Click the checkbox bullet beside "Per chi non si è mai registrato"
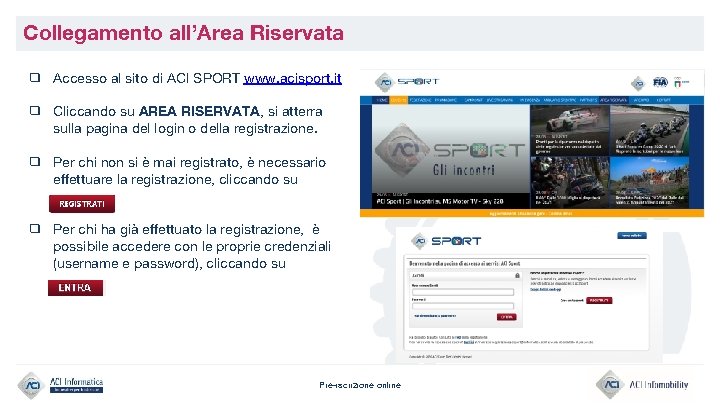The width and height of the screenshot is (720, 405). coord(35,161)
